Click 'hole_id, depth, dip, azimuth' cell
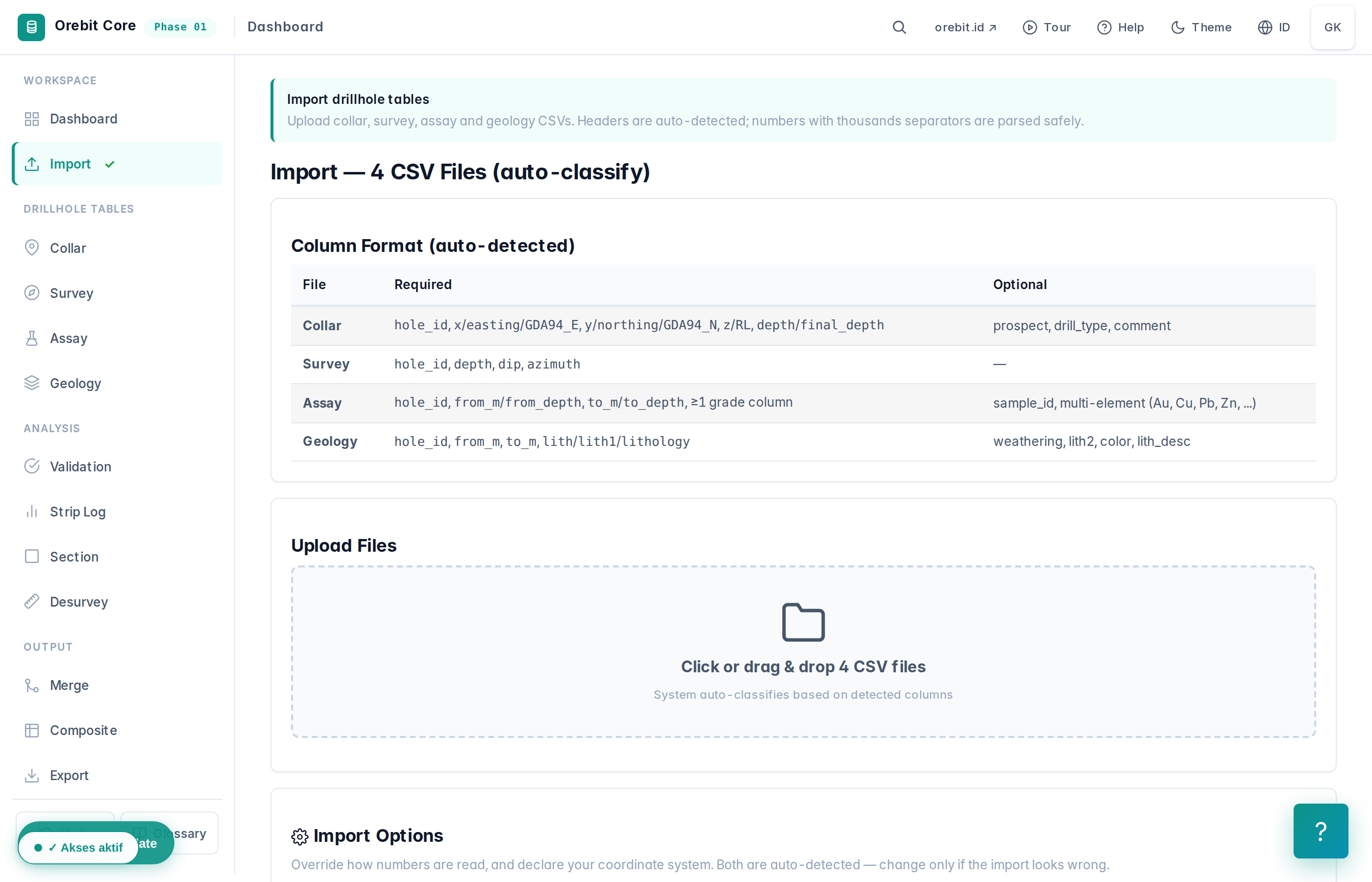The height and width of the screenshot is (882, 1372). 487,364
